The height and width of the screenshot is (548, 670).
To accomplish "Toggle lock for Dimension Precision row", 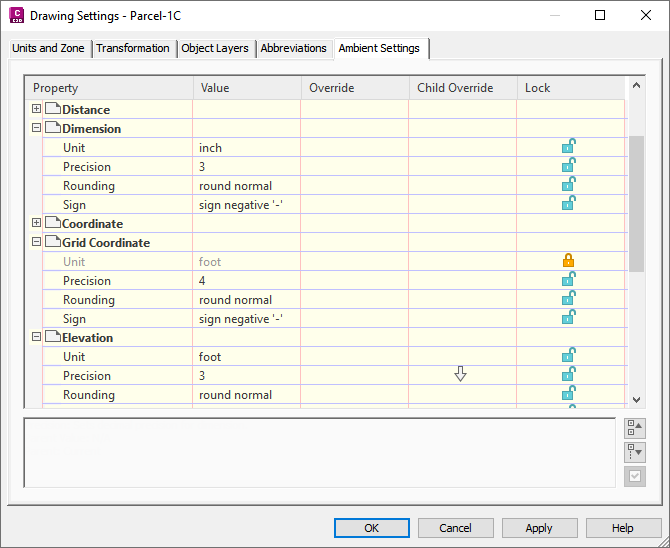I will point(568,167).
